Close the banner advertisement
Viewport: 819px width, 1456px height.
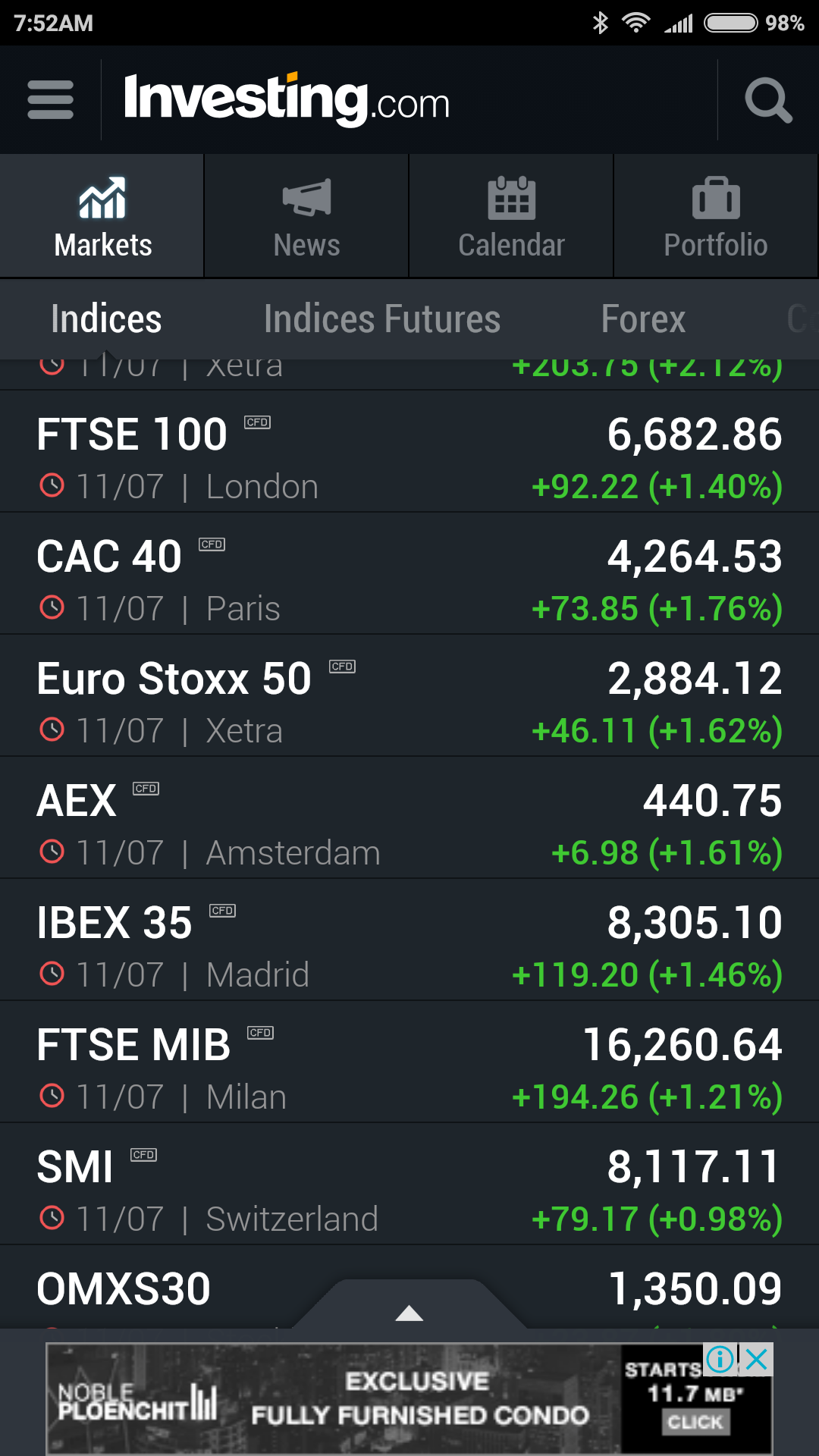coord(756,1359)
